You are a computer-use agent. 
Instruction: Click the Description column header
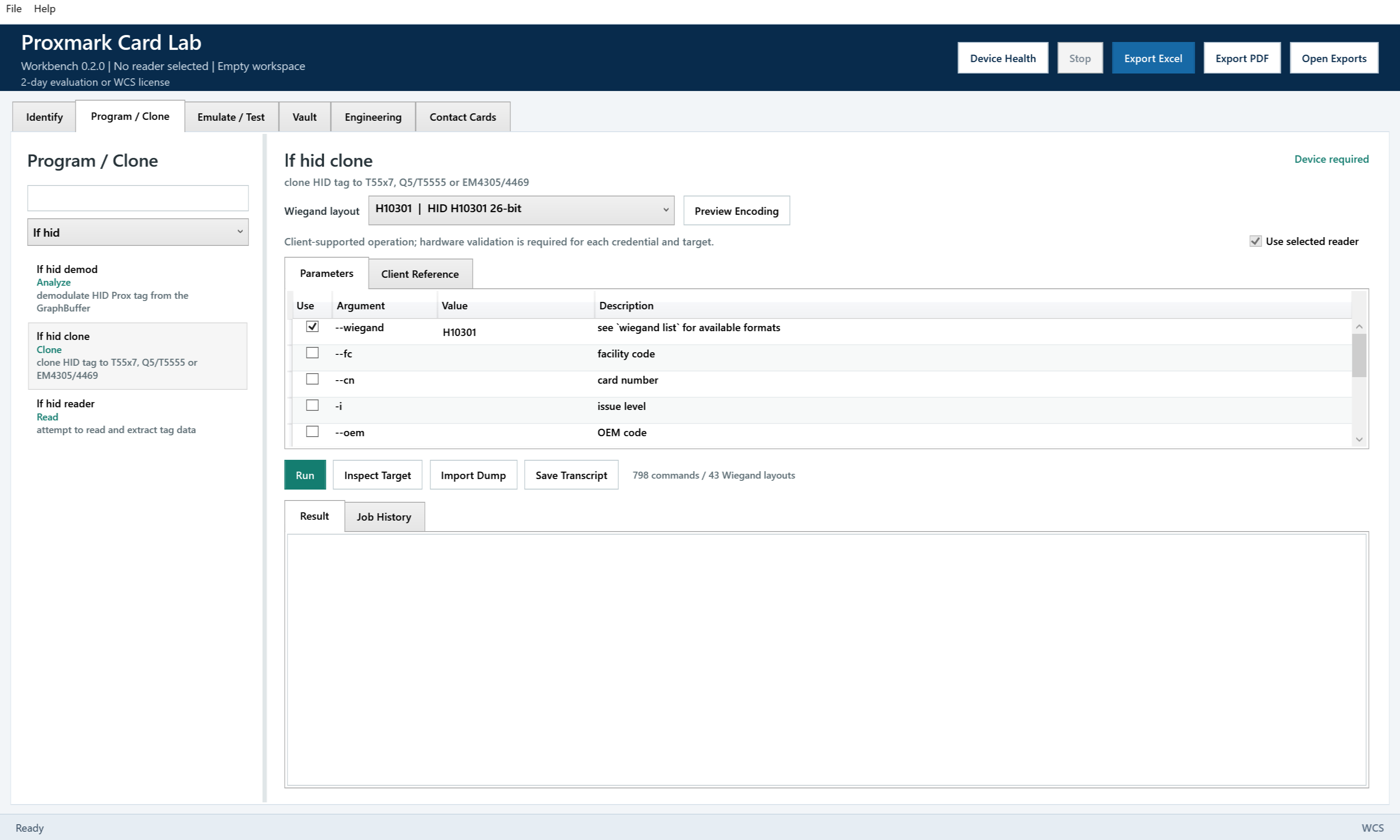pyautogui.click(x=973, y=306)
